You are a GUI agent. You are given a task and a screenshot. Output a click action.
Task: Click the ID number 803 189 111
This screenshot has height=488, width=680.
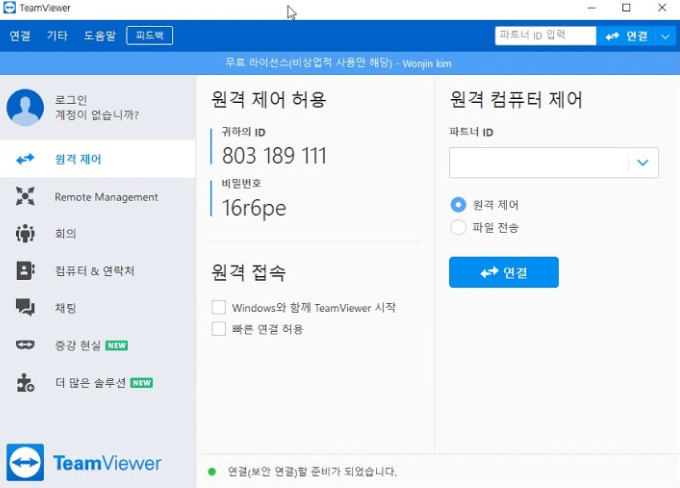pos(274,155)
